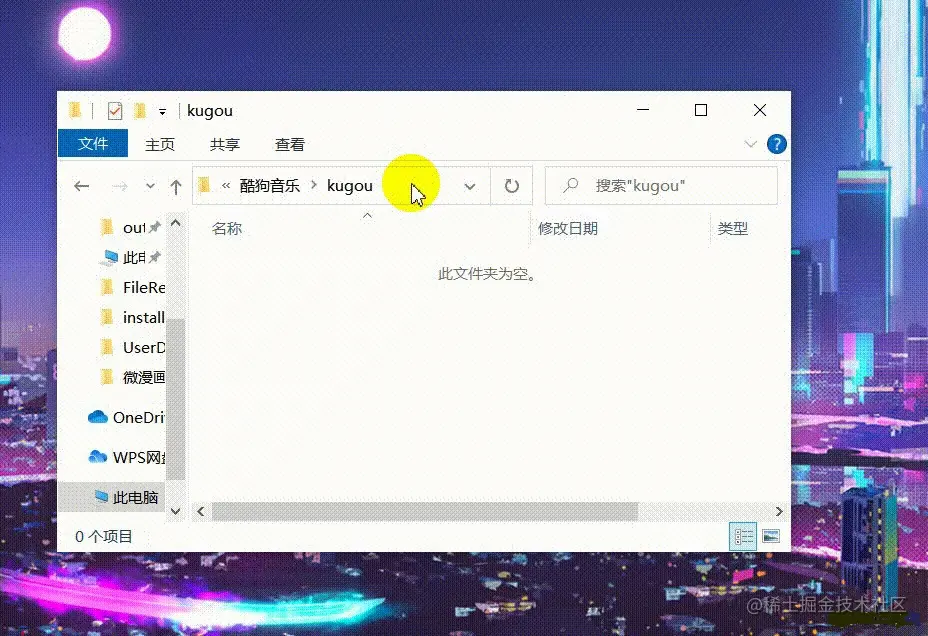This screenshot has height=636, width=928.
Task: Select the install folder in sidebar
Action: [x=131, y=318]
